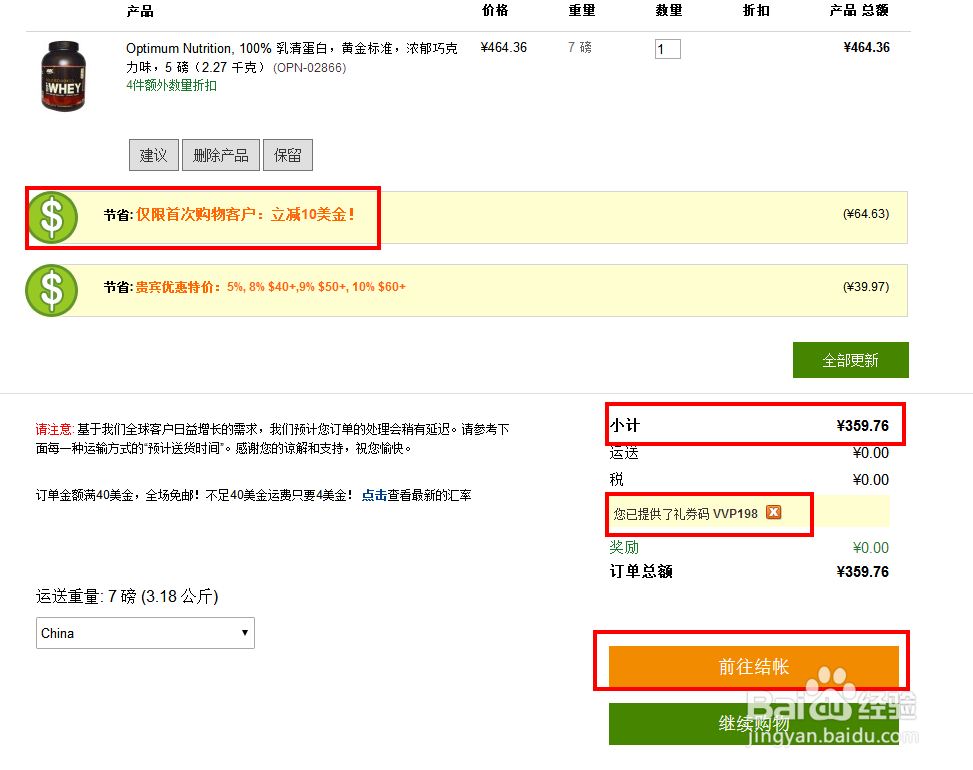Click the 贵宾优惠特价 discount tiers text
The width and height of the screenshot is (973, 770).
(271, 287)
